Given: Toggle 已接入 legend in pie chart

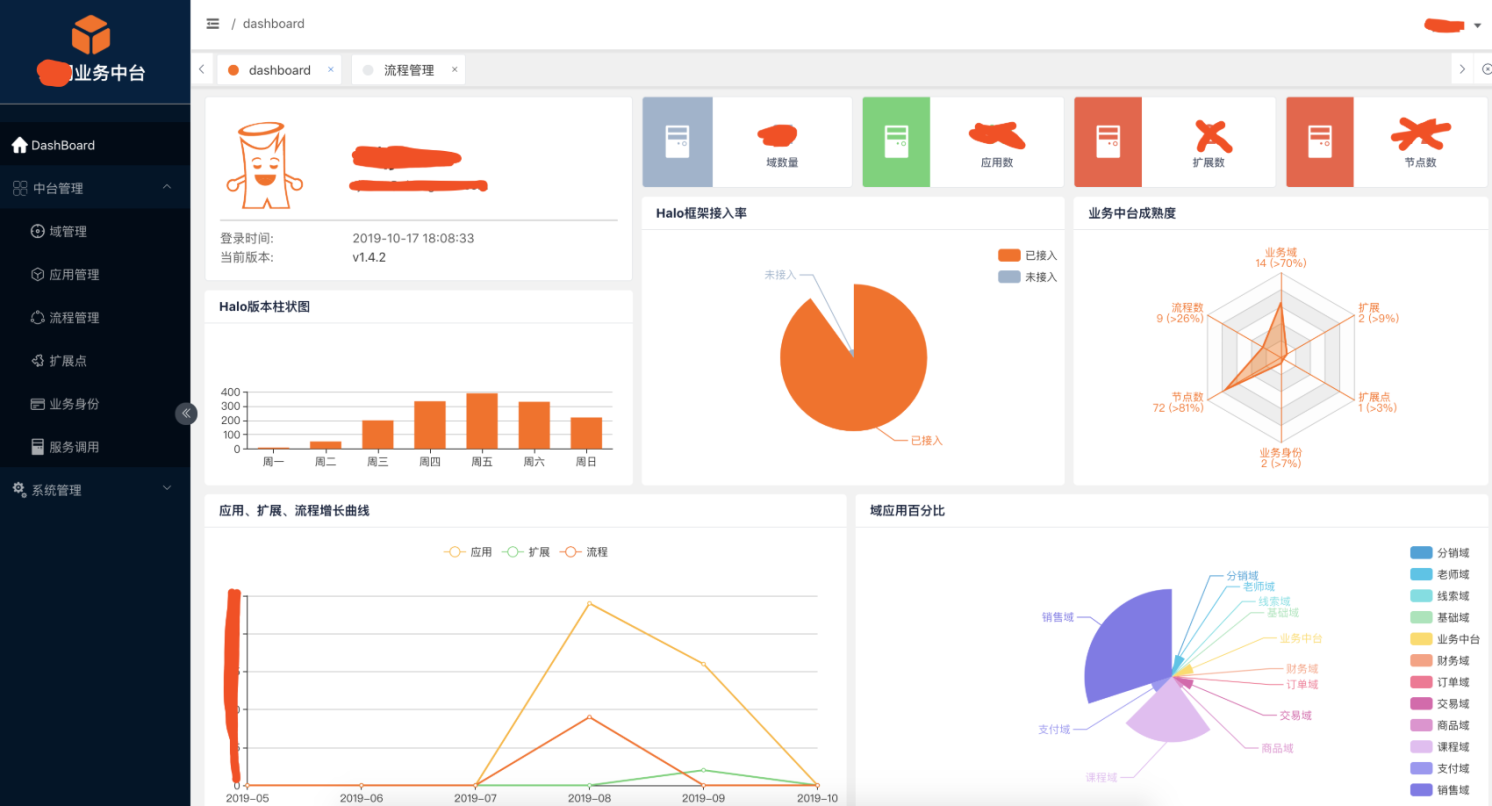Looking at the screenshot, I should (1009, 256).
